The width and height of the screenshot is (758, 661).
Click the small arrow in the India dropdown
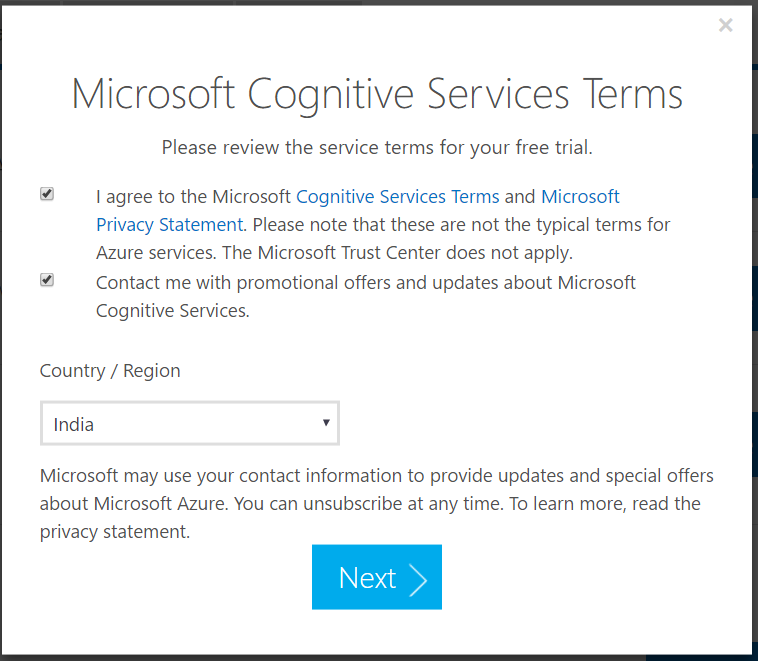(326, 423)
